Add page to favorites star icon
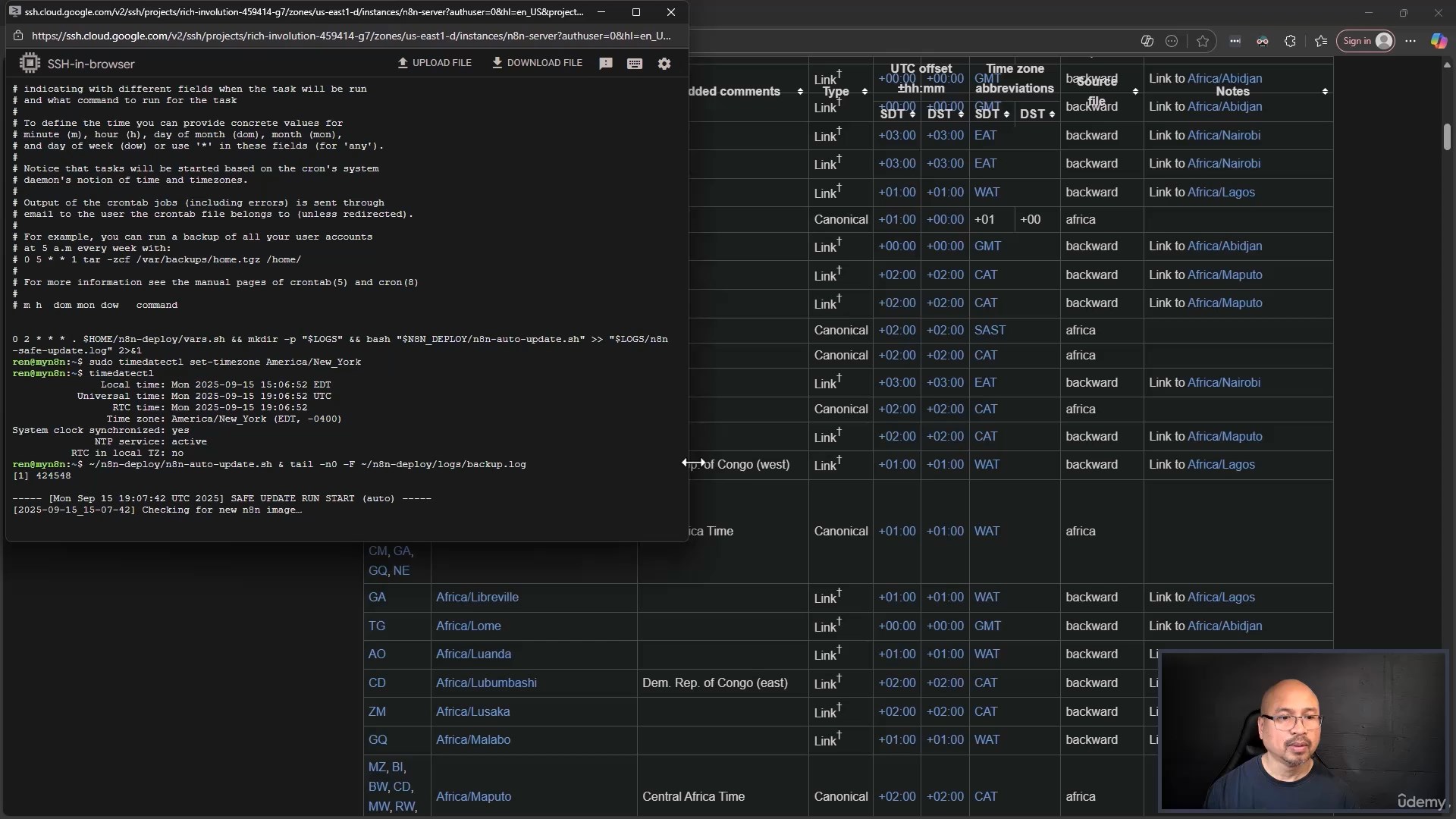Screen dimensions: 1456x819 point(1203,41)
